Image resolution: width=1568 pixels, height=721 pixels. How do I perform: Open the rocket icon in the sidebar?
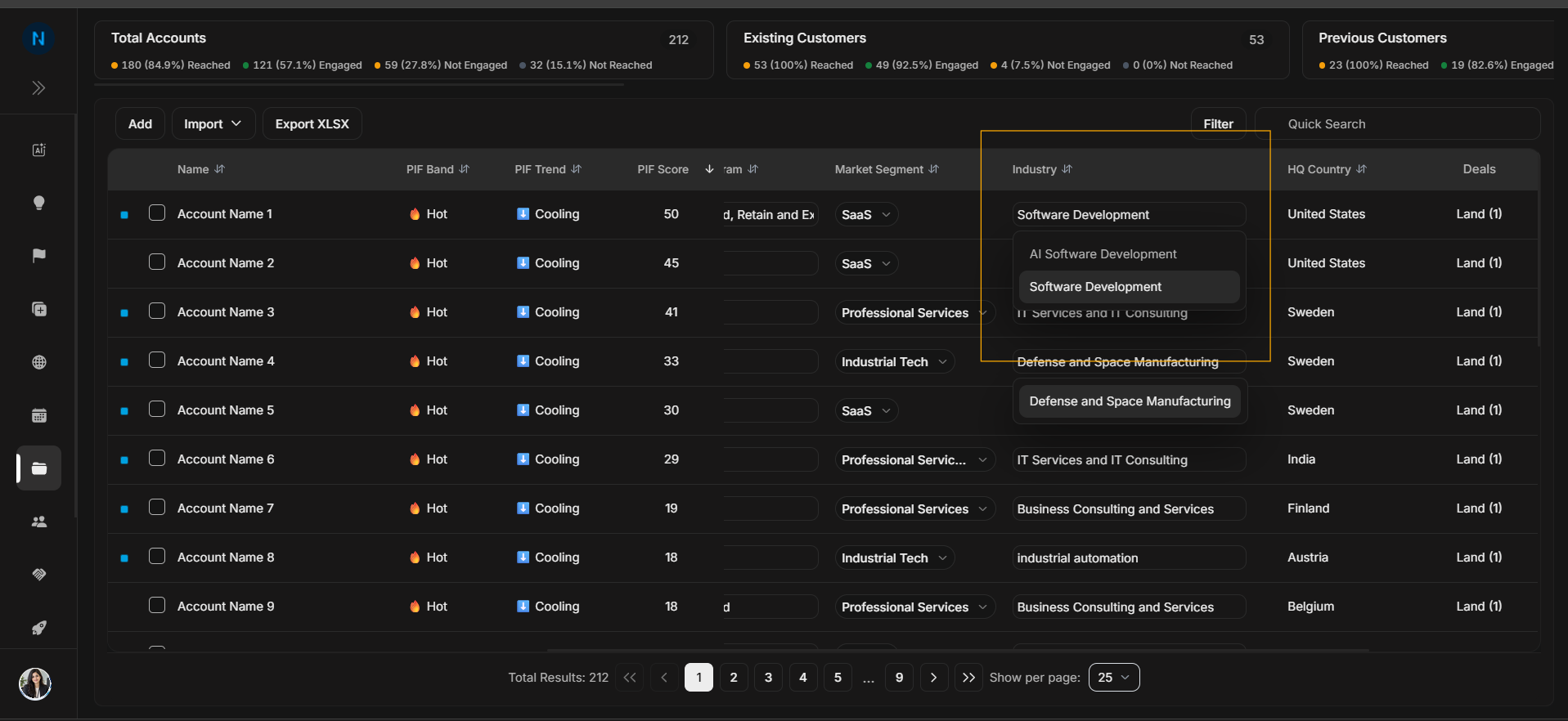[38, 628]
